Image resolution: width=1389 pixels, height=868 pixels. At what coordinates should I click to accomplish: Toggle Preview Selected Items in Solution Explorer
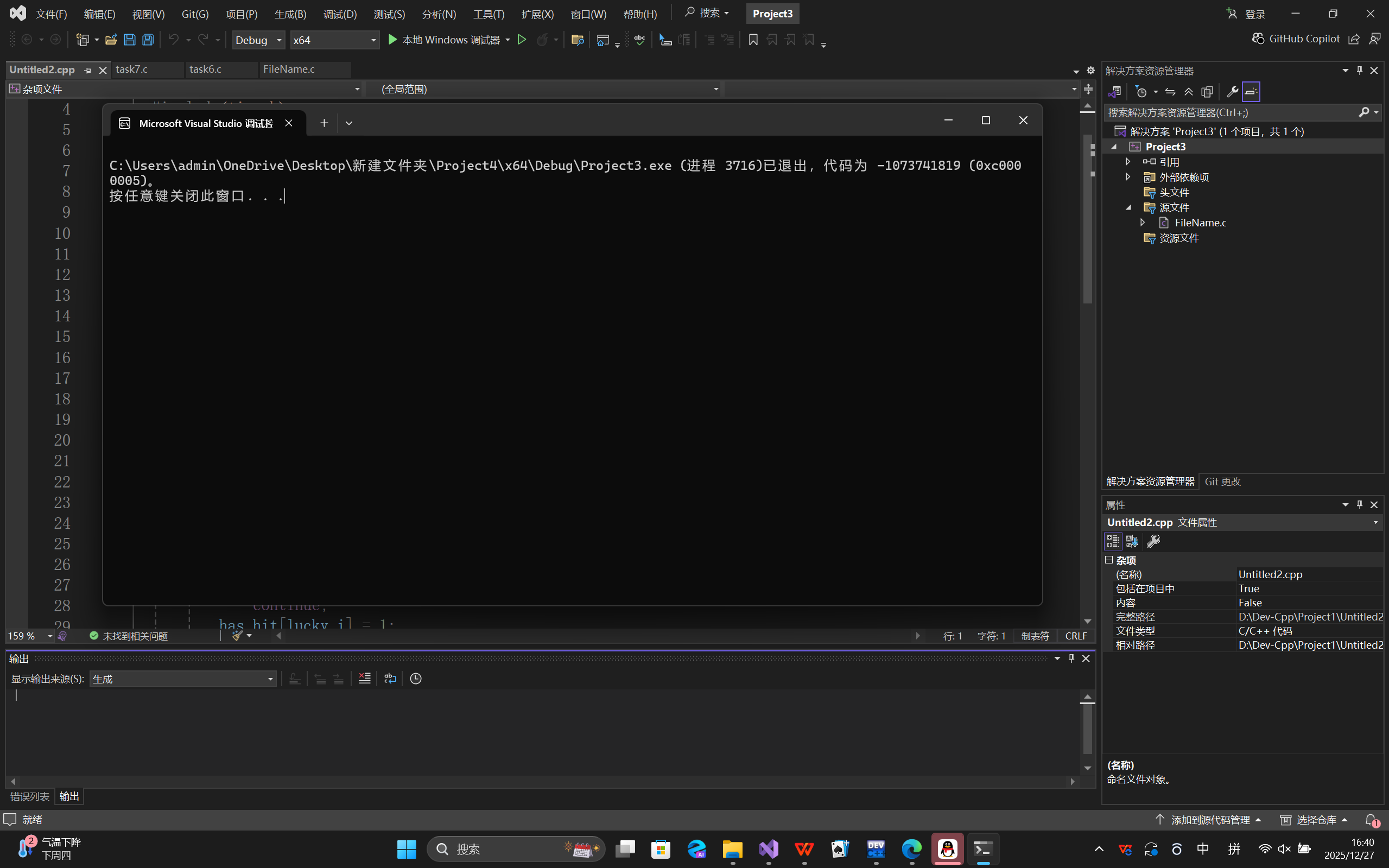pyautogui.click(x=1251, y=92)
